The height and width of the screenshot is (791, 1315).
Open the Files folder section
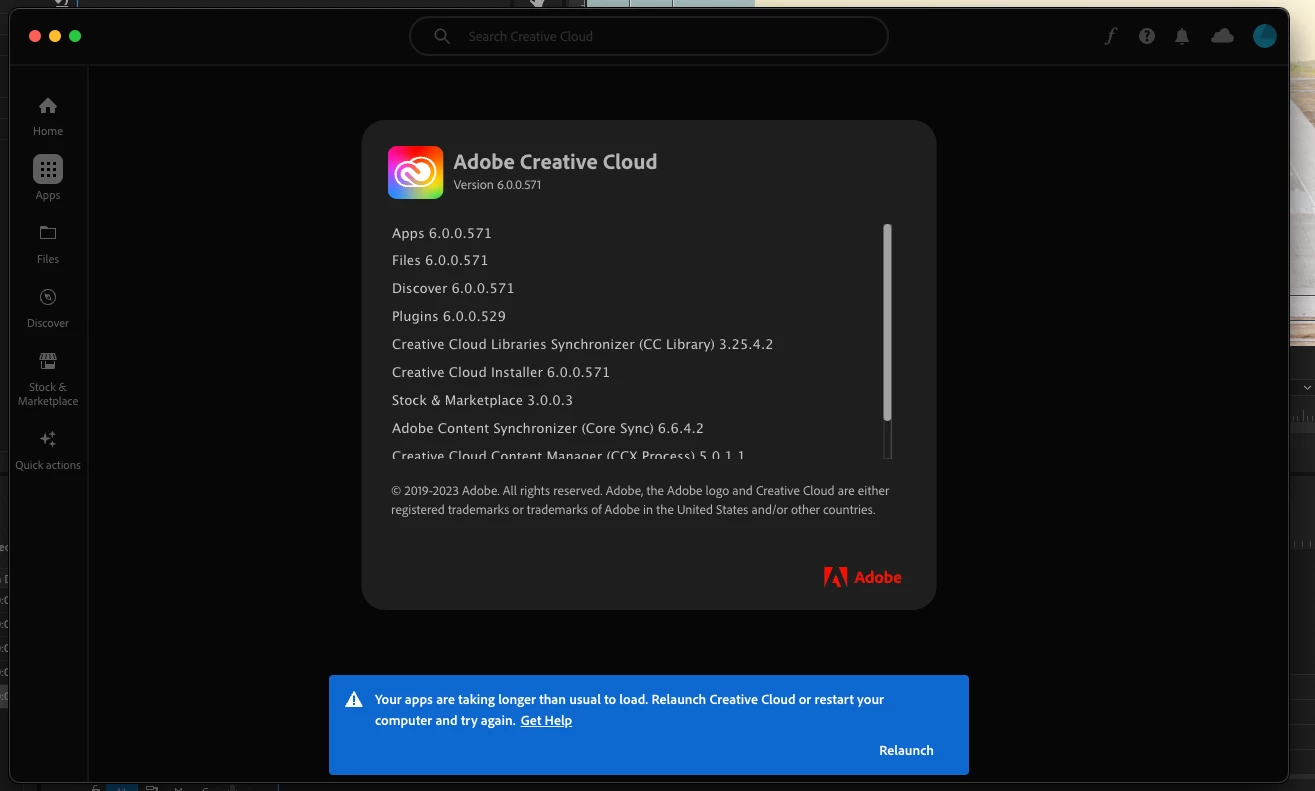[48, 244]
